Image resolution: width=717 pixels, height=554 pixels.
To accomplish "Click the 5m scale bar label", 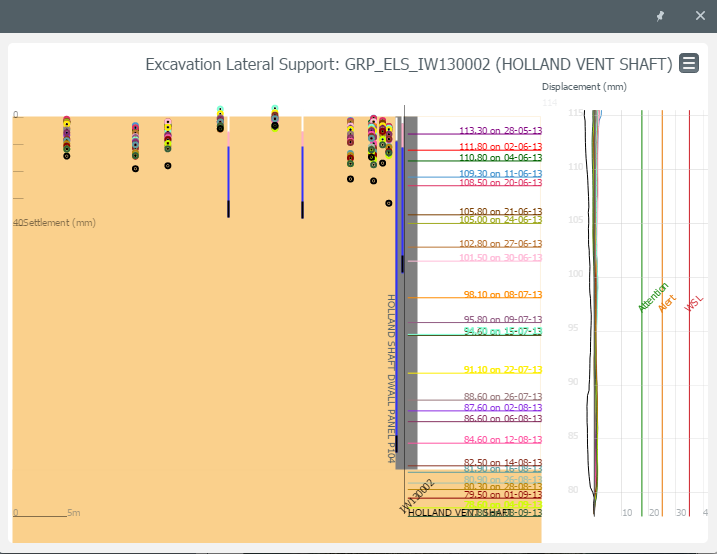I will pyautogui.click(x=74, y=513).
